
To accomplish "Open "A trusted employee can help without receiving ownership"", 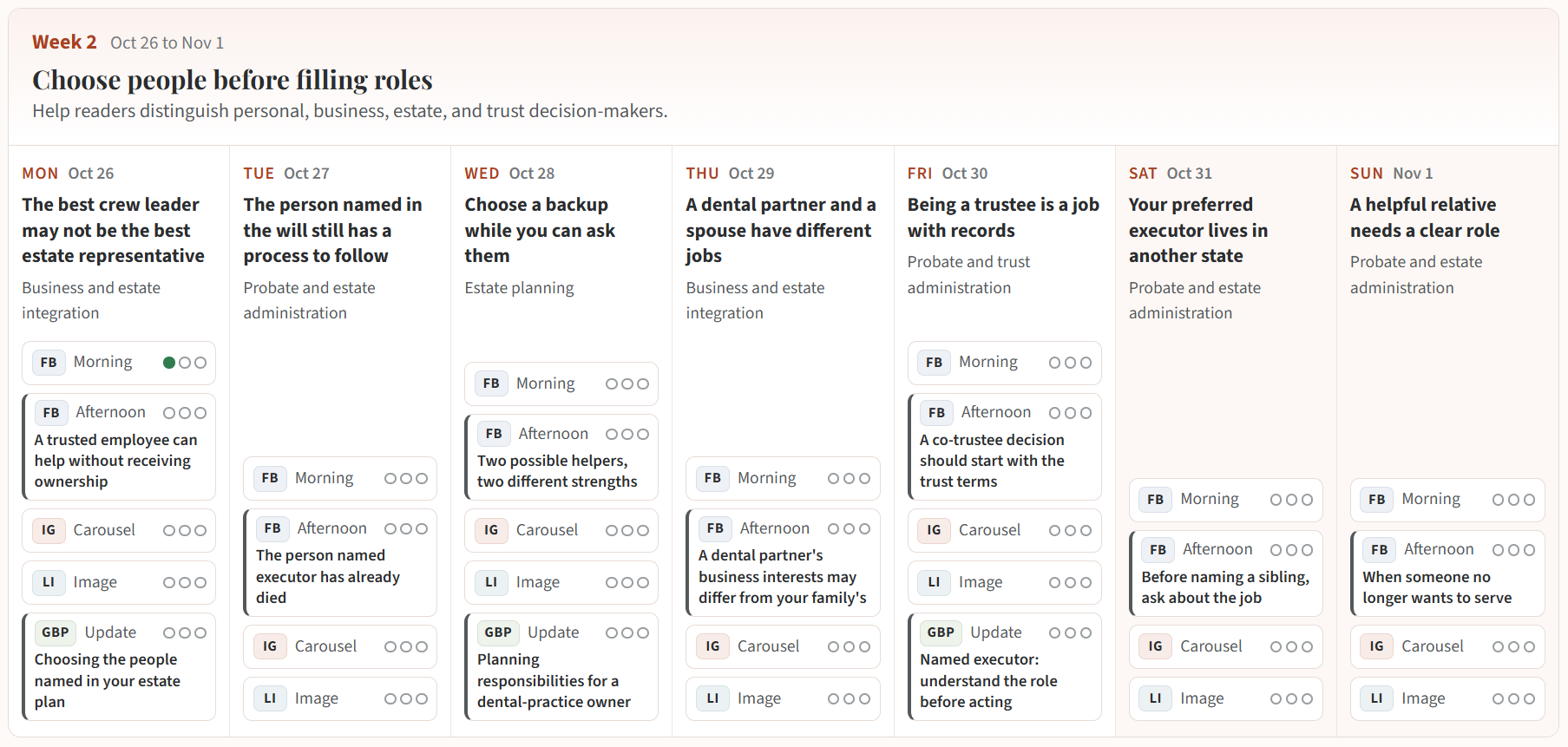I will pyautogui.click(x=116, y=461).
